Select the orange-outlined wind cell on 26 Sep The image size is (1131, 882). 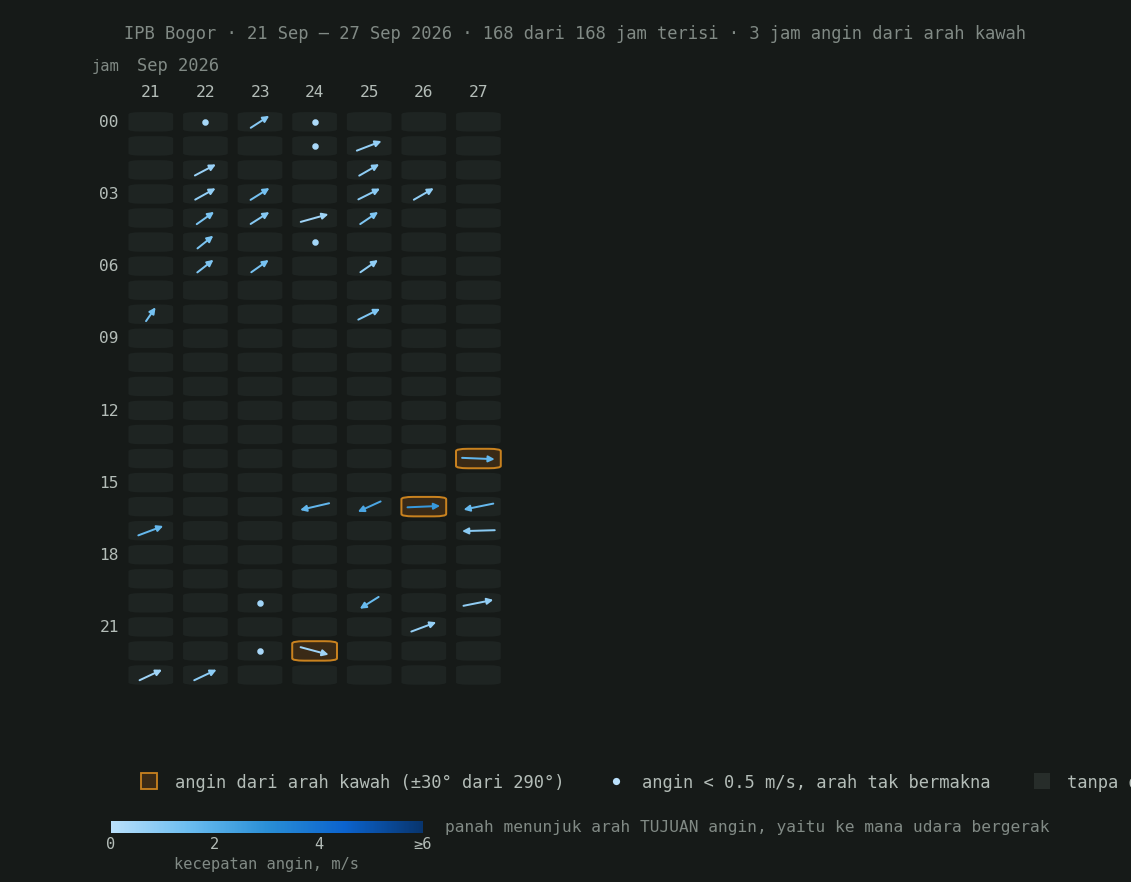[x=423, y=507]
